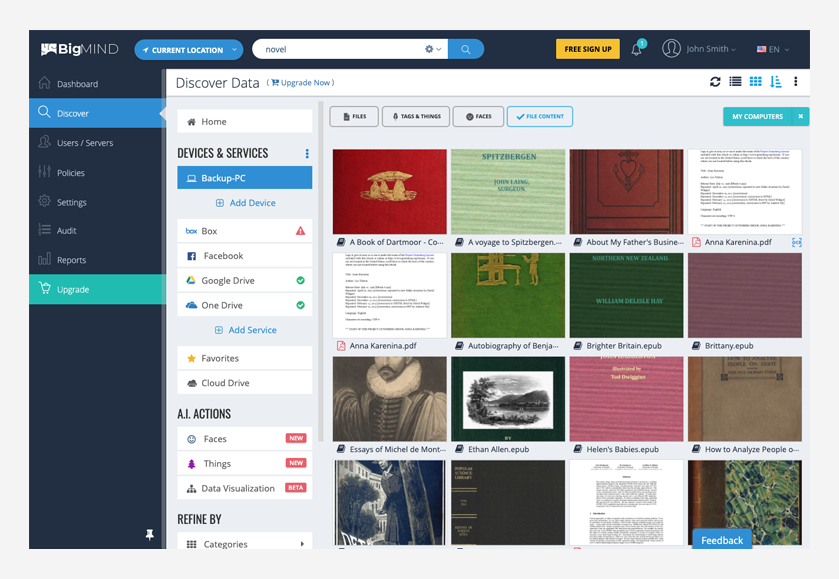
Task: Switch to list view of files
Action: pos(737,83)
